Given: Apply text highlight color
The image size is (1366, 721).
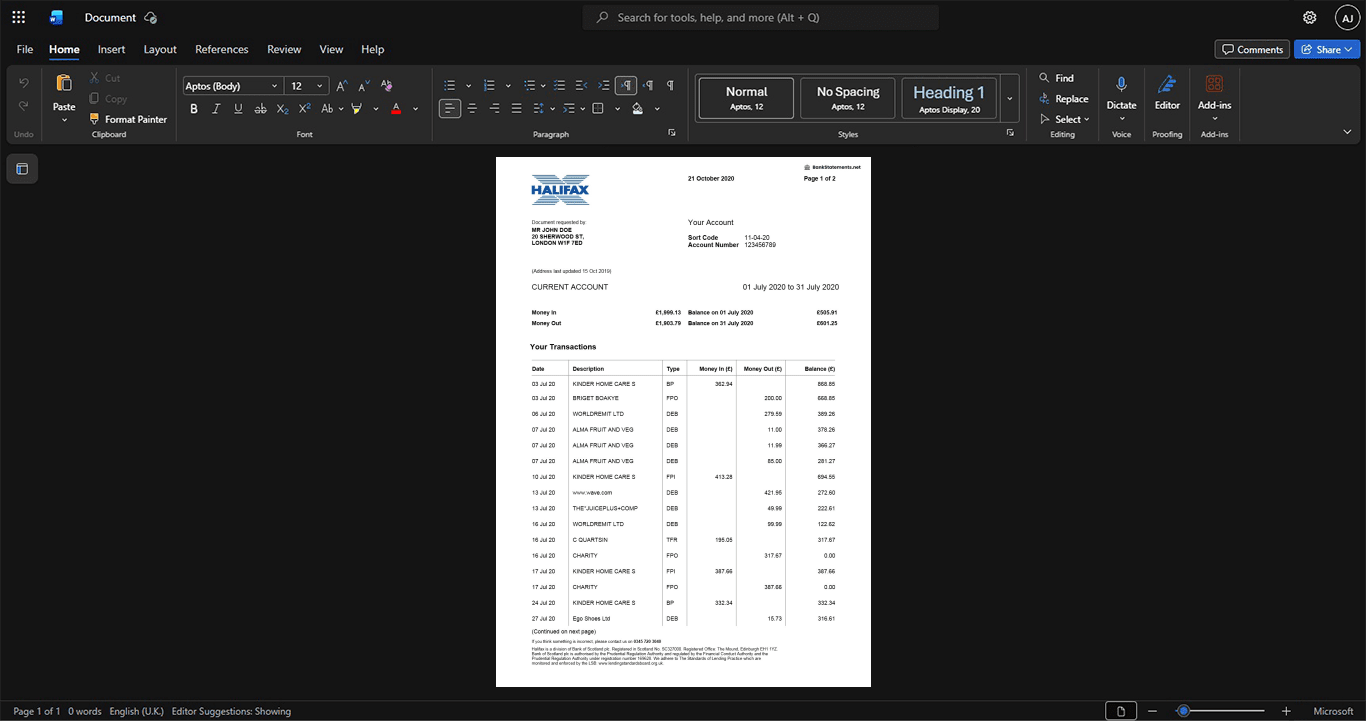Looking at the screenshot, I should click(x=357, y=108).
